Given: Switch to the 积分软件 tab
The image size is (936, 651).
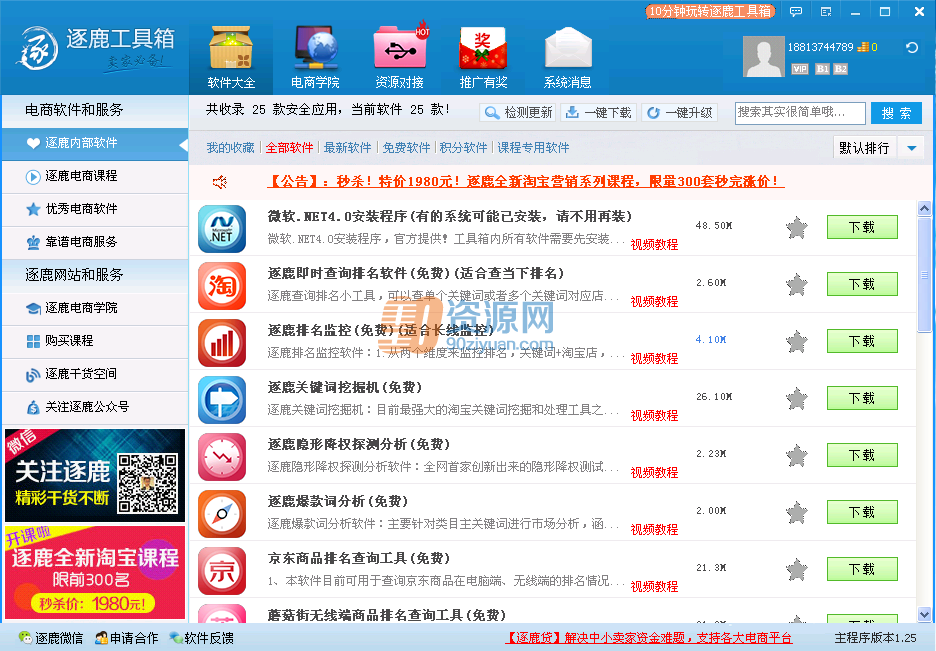Looking at the screenshot, I should [x=463, y=147].
